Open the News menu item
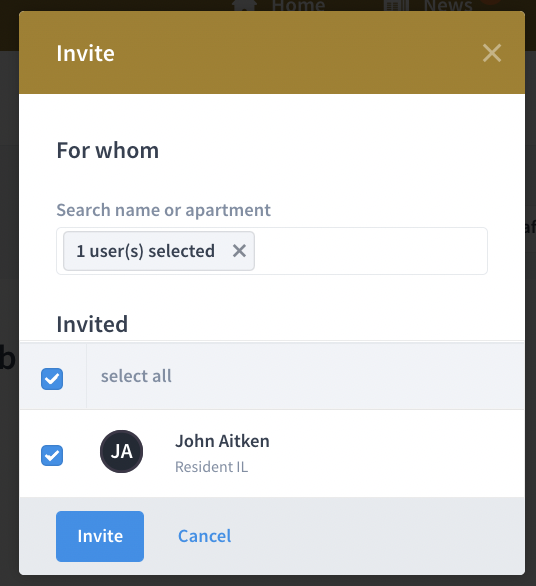 tap(448, 5)
